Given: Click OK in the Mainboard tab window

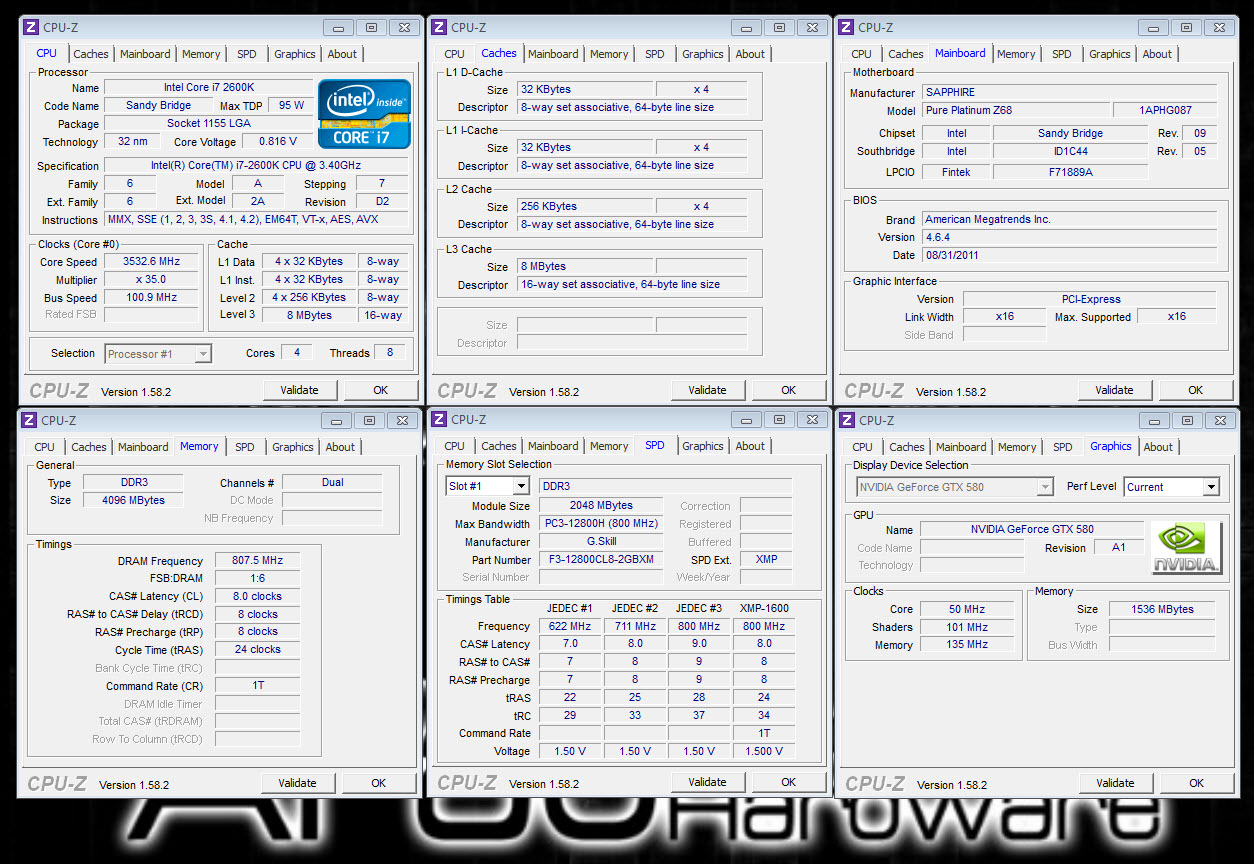Looking at the screenshot, I should (x=1196, y=390).
